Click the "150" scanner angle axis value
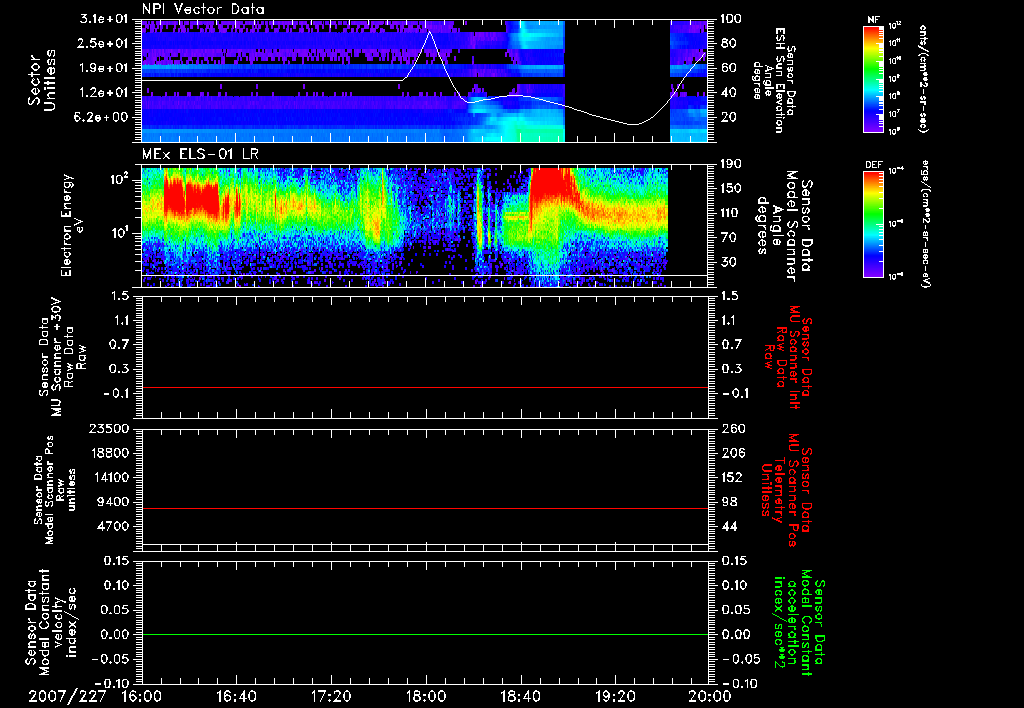 click(732, 188)
